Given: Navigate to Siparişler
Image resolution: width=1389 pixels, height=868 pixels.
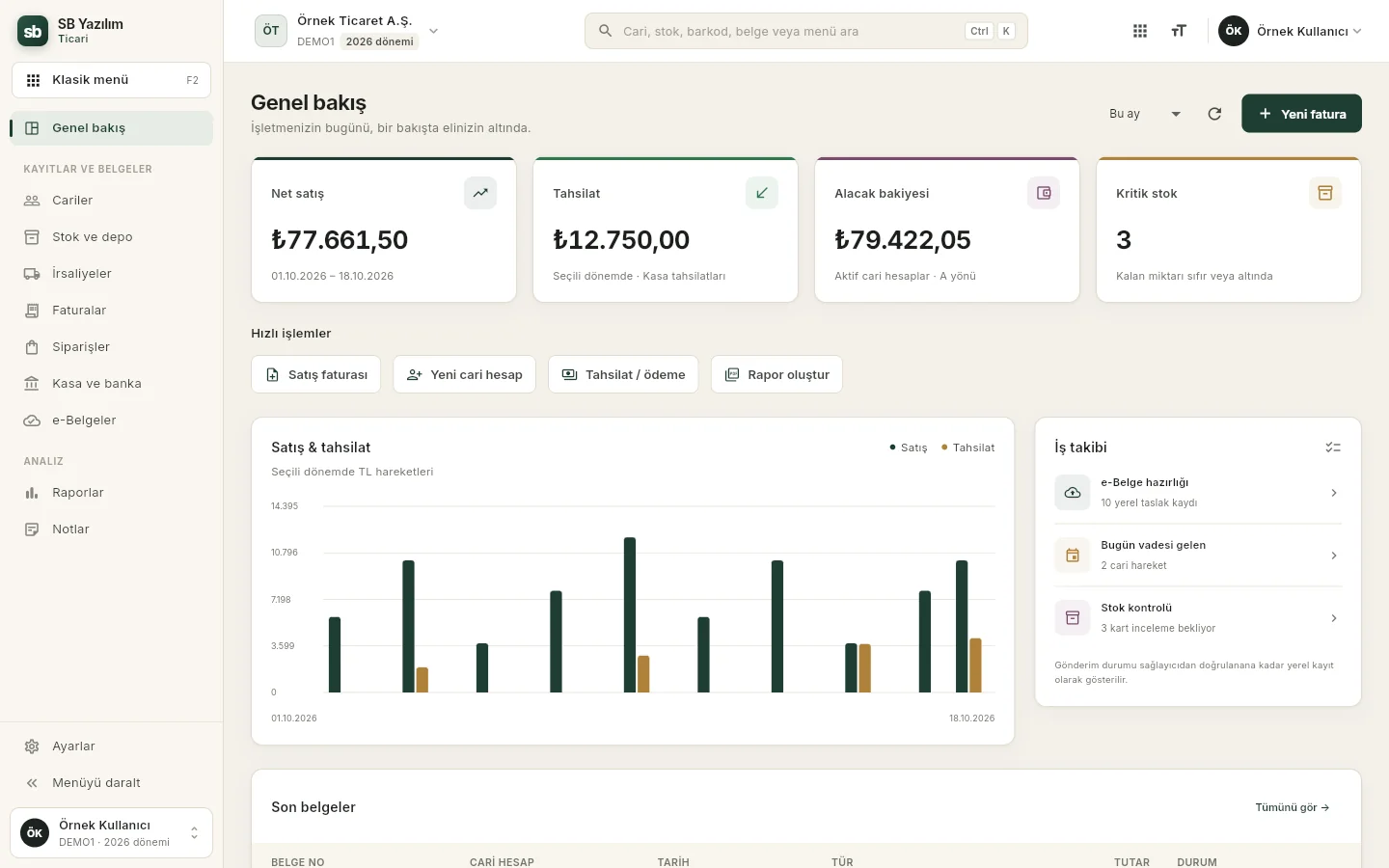Looking at the screenshot, I should point(112,347).
